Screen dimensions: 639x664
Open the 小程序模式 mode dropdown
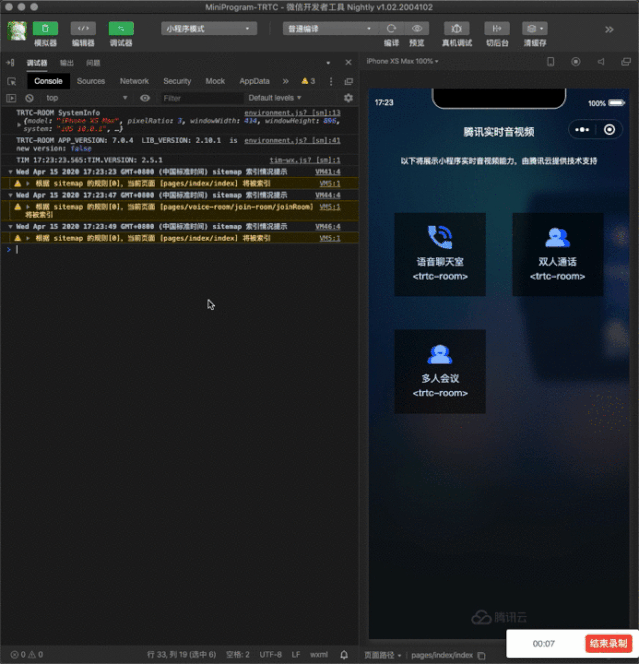pos(209,29)
